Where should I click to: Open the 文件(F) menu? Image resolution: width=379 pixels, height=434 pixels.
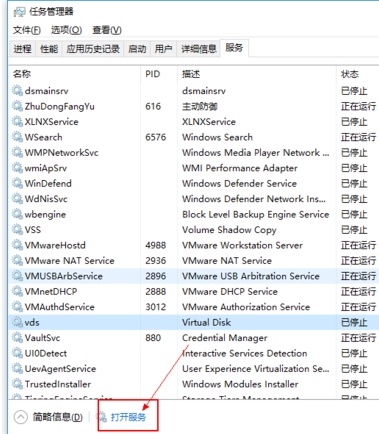point(27,30)
